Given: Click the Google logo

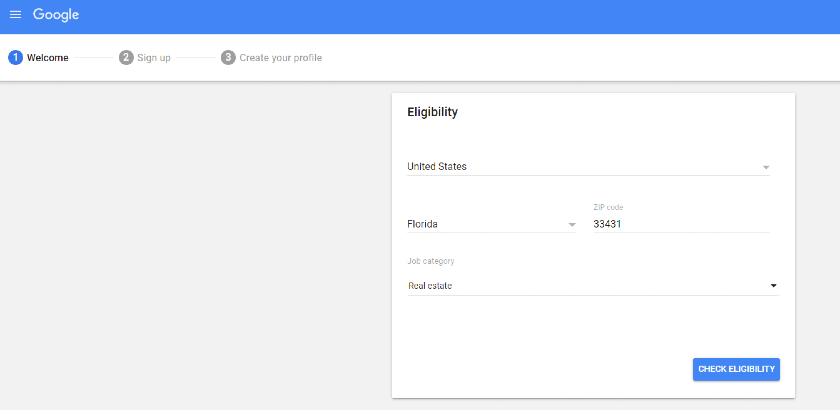Looking at the screenshot, I should (x=56, y=15).
